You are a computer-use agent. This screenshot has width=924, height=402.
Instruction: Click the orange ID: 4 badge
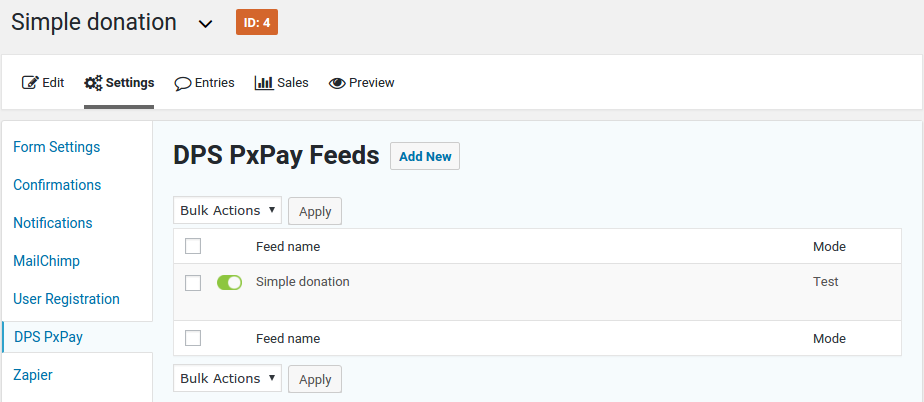(257, 22)
